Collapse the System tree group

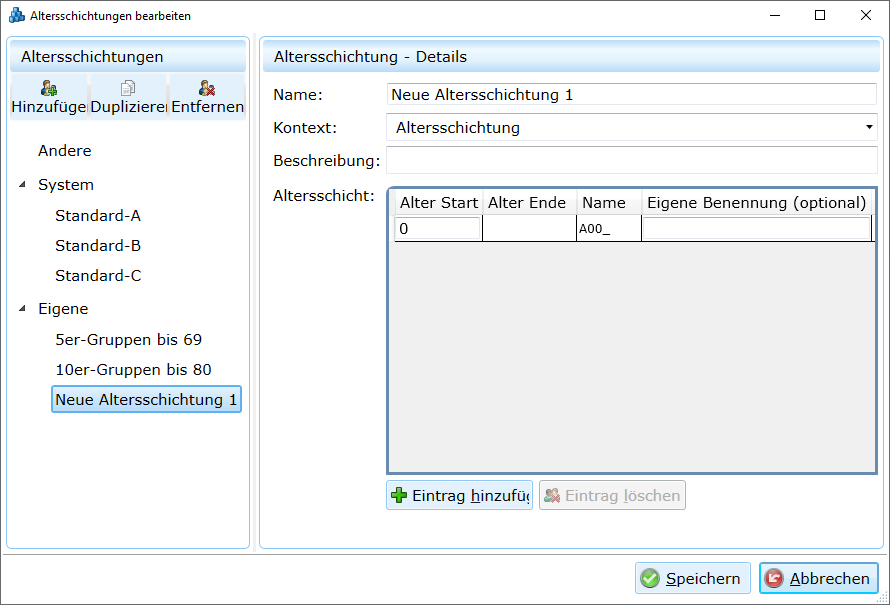pyautogui.click(x=23, y=185)
